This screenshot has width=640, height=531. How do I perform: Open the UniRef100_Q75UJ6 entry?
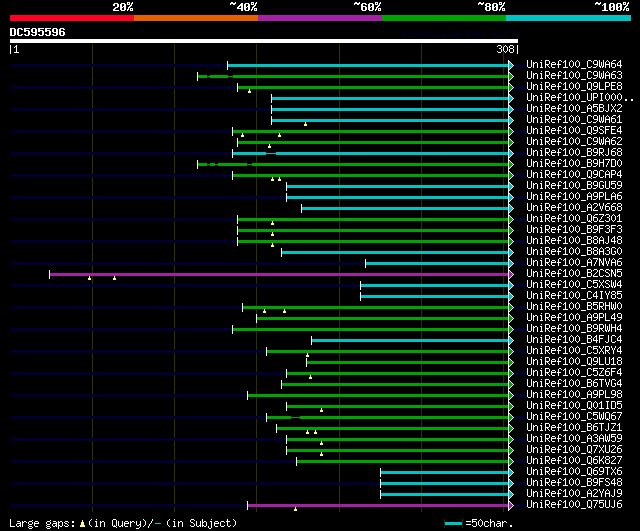[574, 505]
